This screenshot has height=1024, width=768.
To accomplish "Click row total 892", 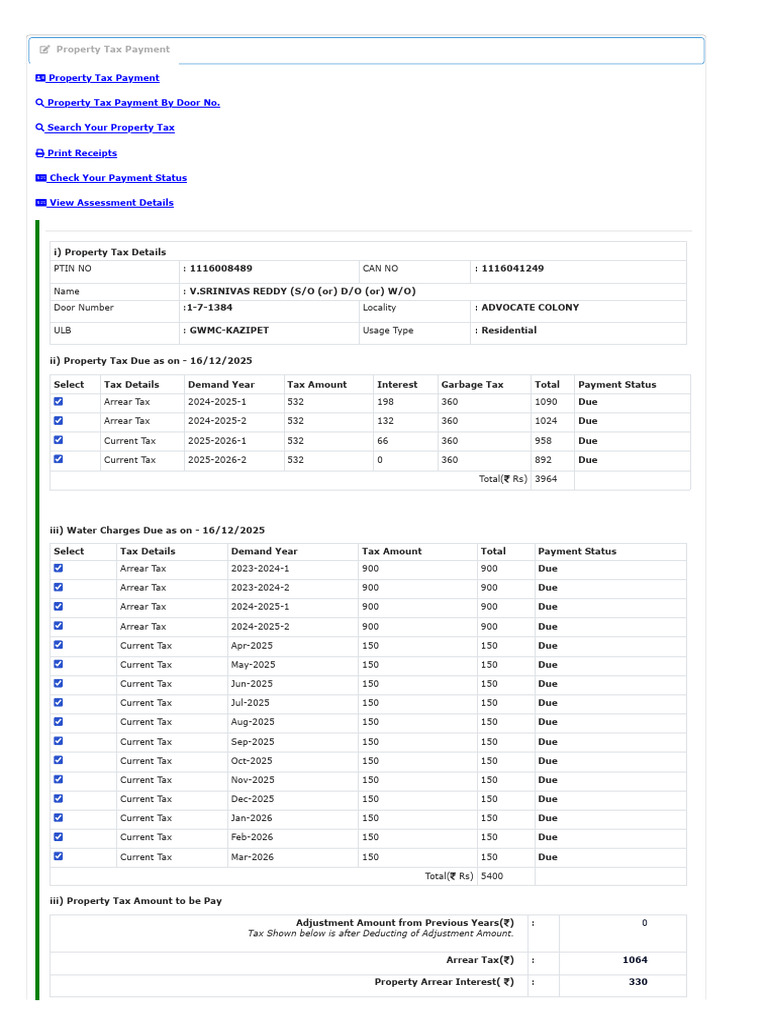I will click(x=543, y=460).
